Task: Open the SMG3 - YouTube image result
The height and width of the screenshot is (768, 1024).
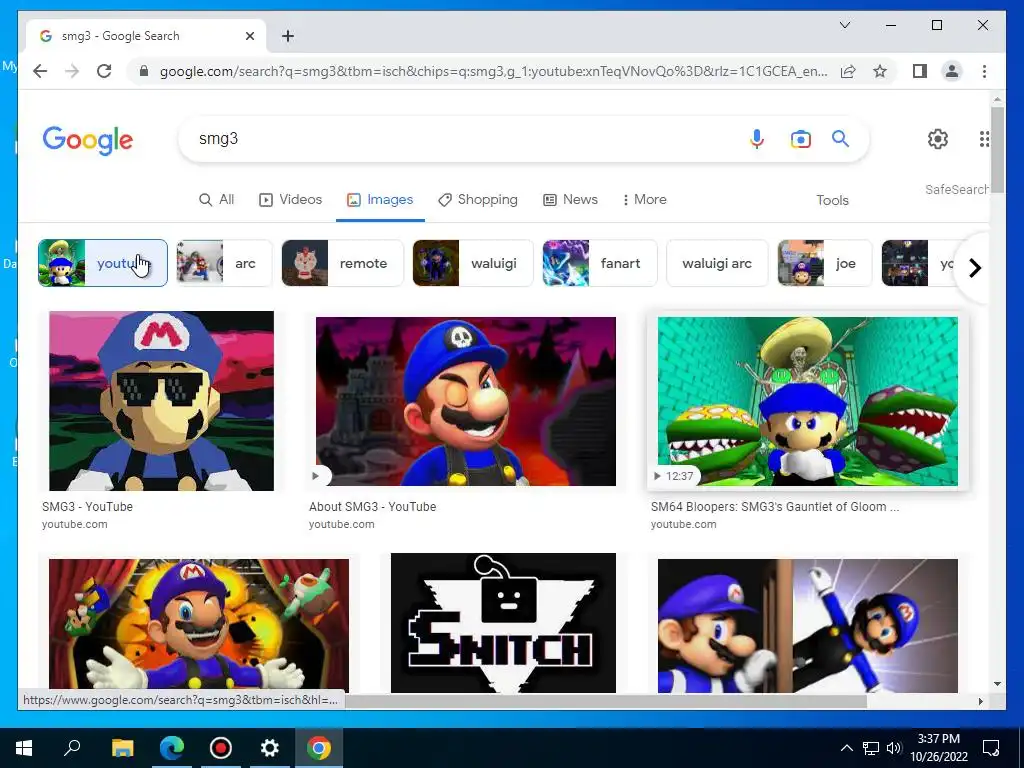Action: [161, 401]
